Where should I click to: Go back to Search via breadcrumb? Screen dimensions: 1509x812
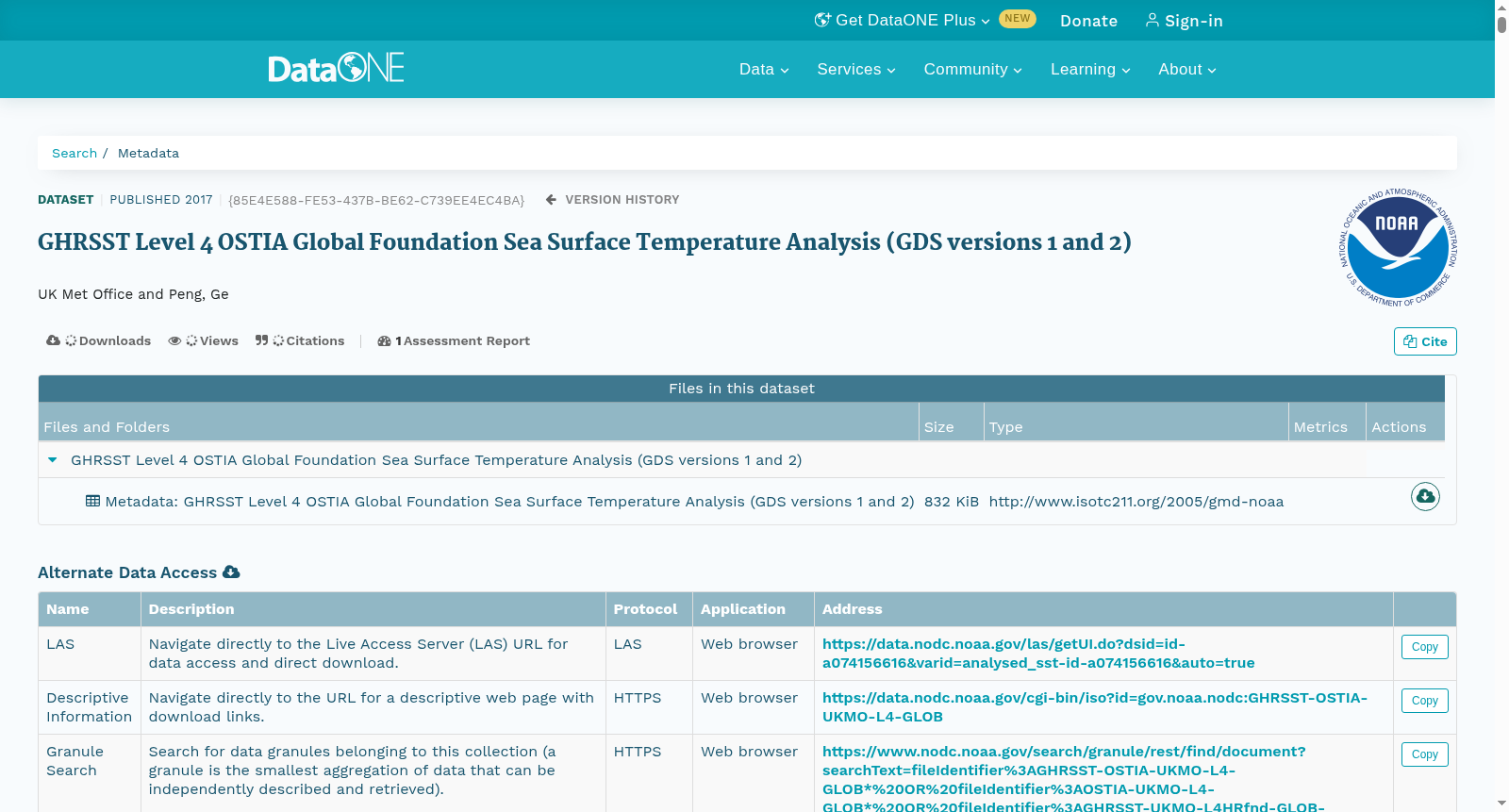pyautogui.click(x=75, y=153)
